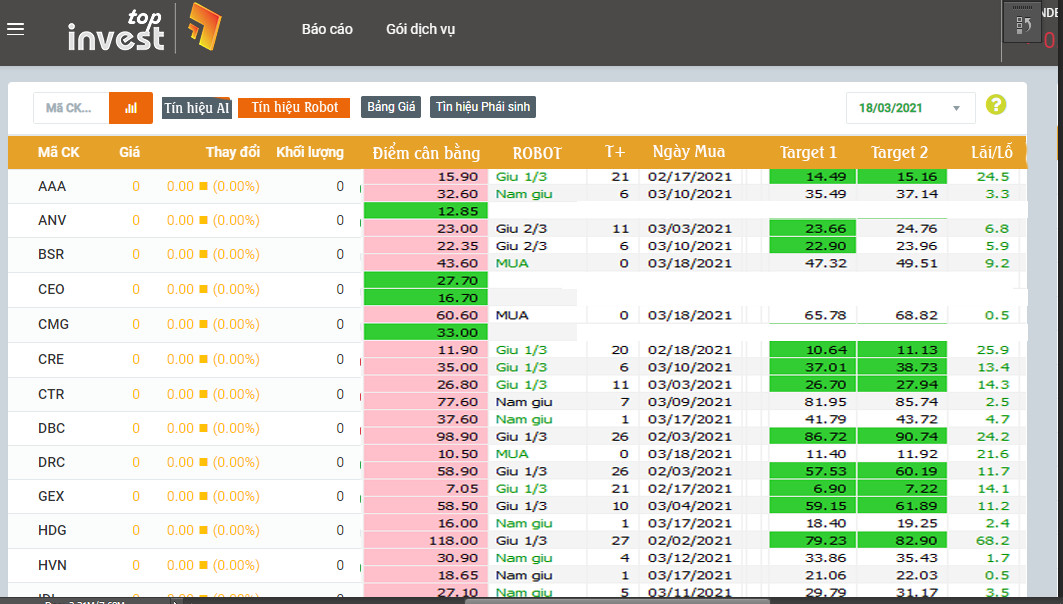Click the Tín hiệu Phái sinh button

pyautogui.click(x=483, y=107)
